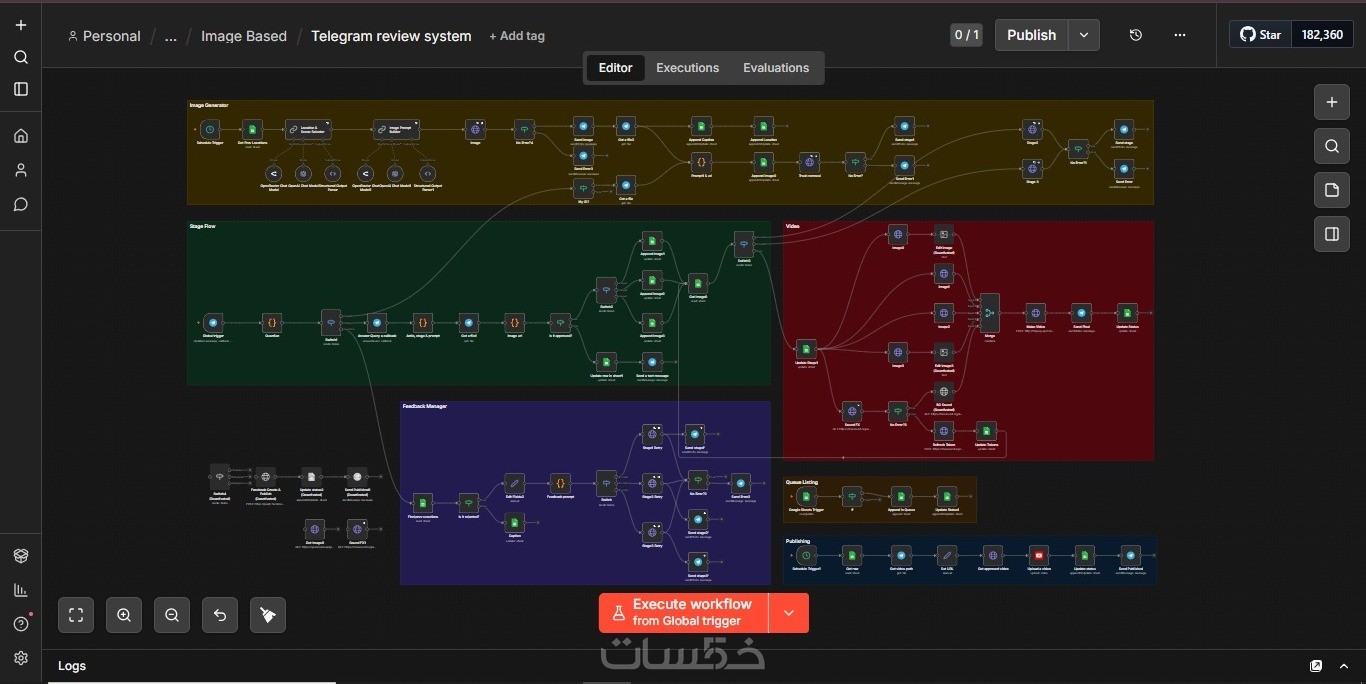Select the Feedback prompt code node
The height and width of the screenshot is (684, 1366).
click(560, 483)
